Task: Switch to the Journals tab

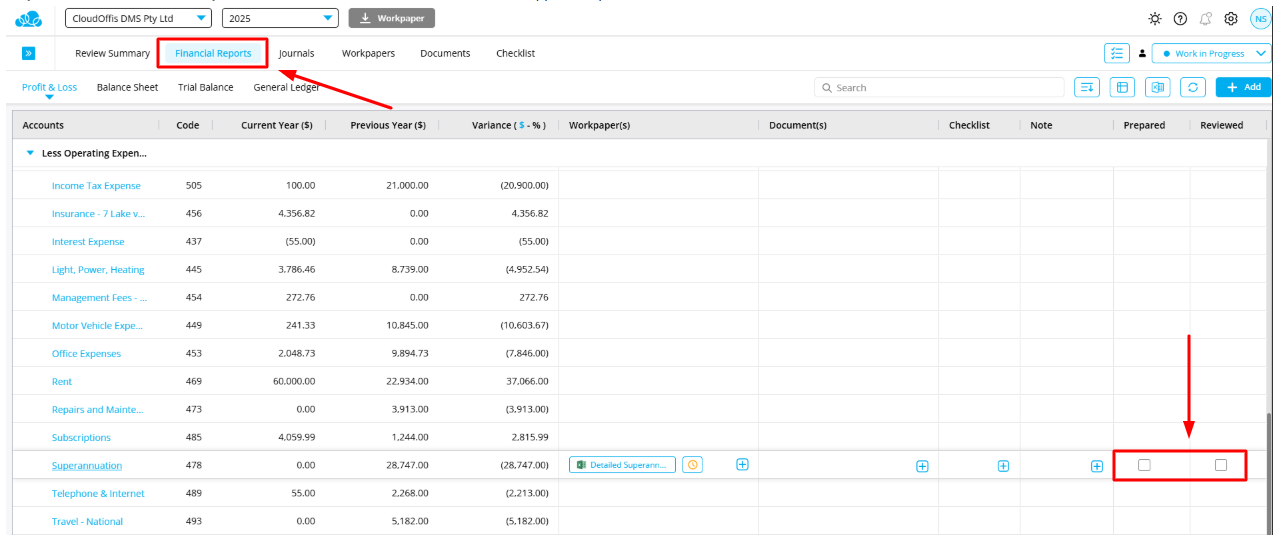Action: (296, 54)
